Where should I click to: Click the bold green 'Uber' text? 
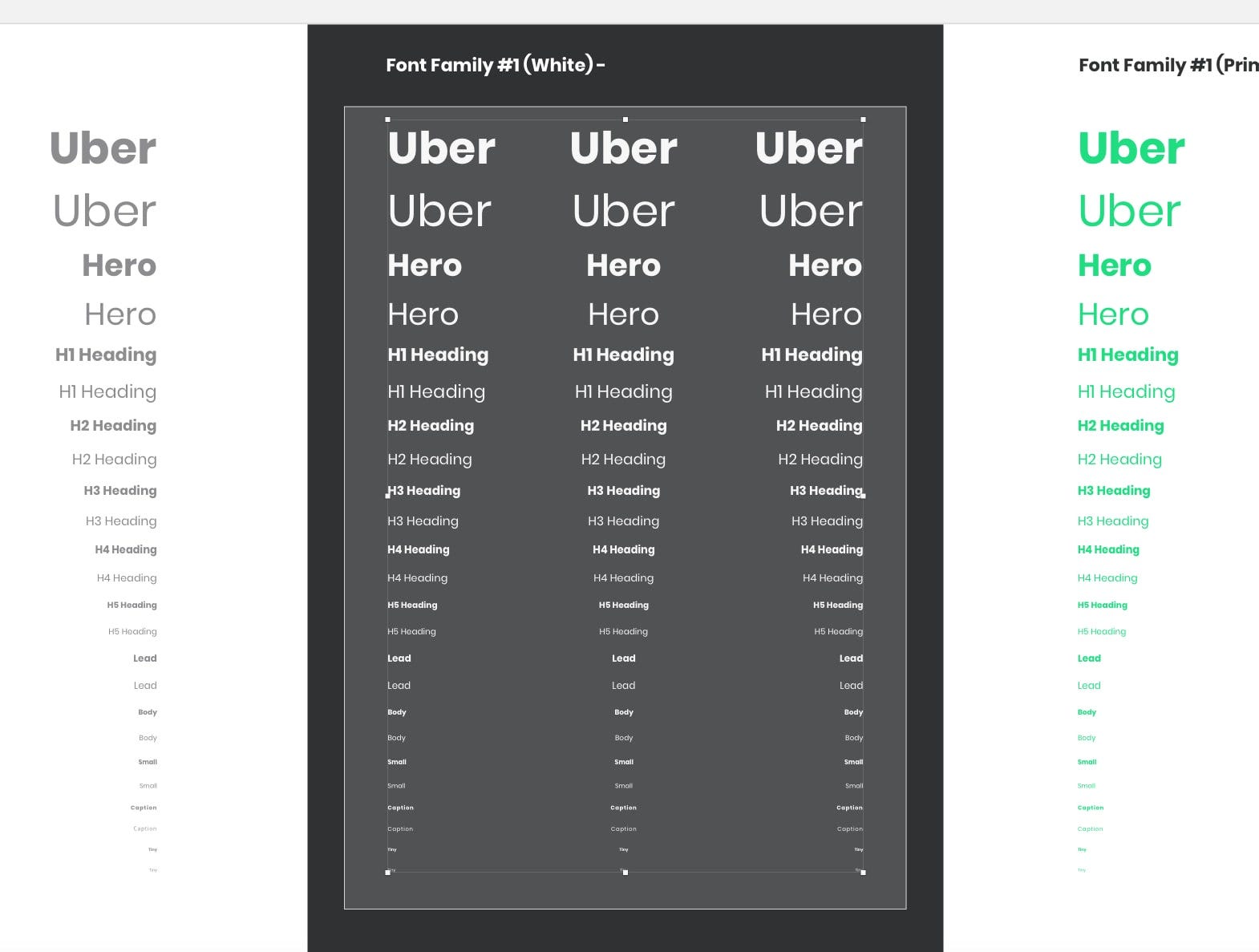[1131, 148]
